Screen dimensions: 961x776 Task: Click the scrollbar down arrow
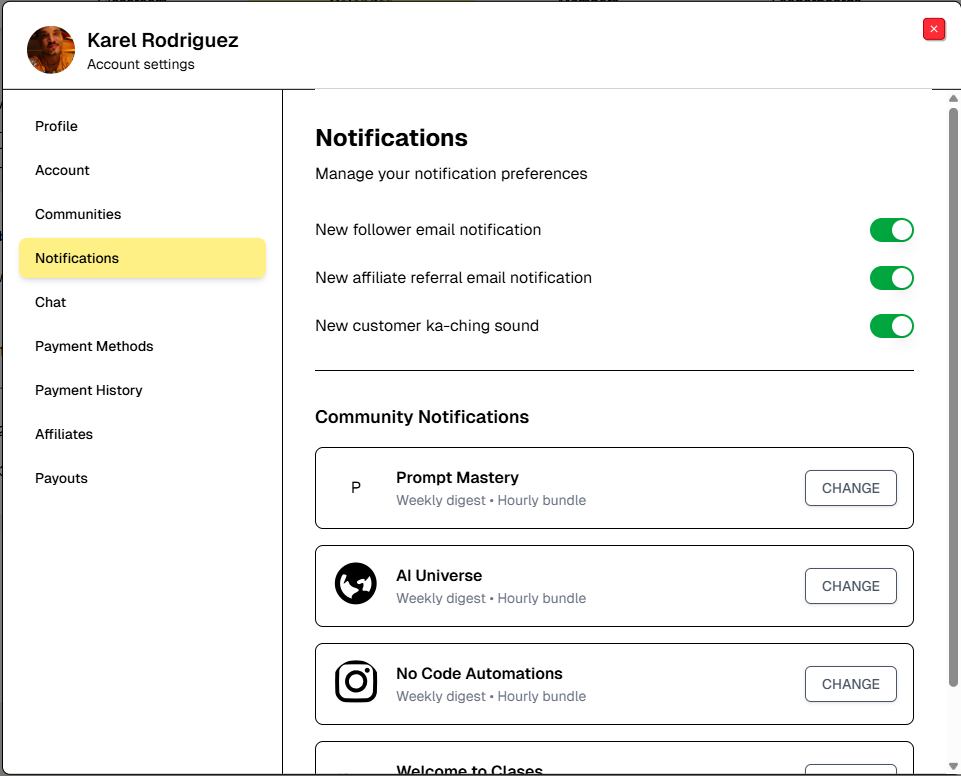tap(953, 766)
